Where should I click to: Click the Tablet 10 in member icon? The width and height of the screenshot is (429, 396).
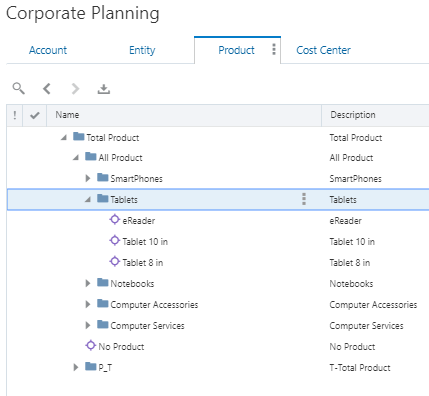click(x=115, y=240)
